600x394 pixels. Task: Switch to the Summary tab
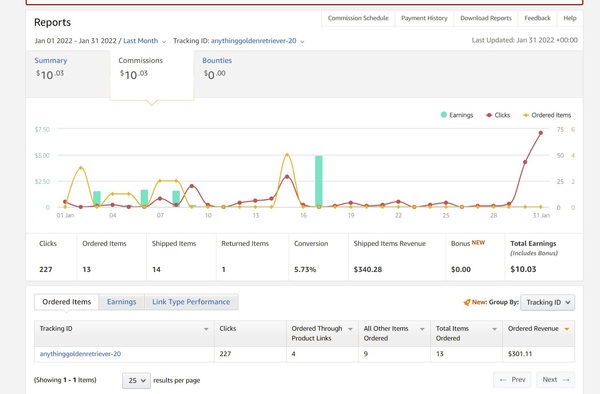pos(51,60)
